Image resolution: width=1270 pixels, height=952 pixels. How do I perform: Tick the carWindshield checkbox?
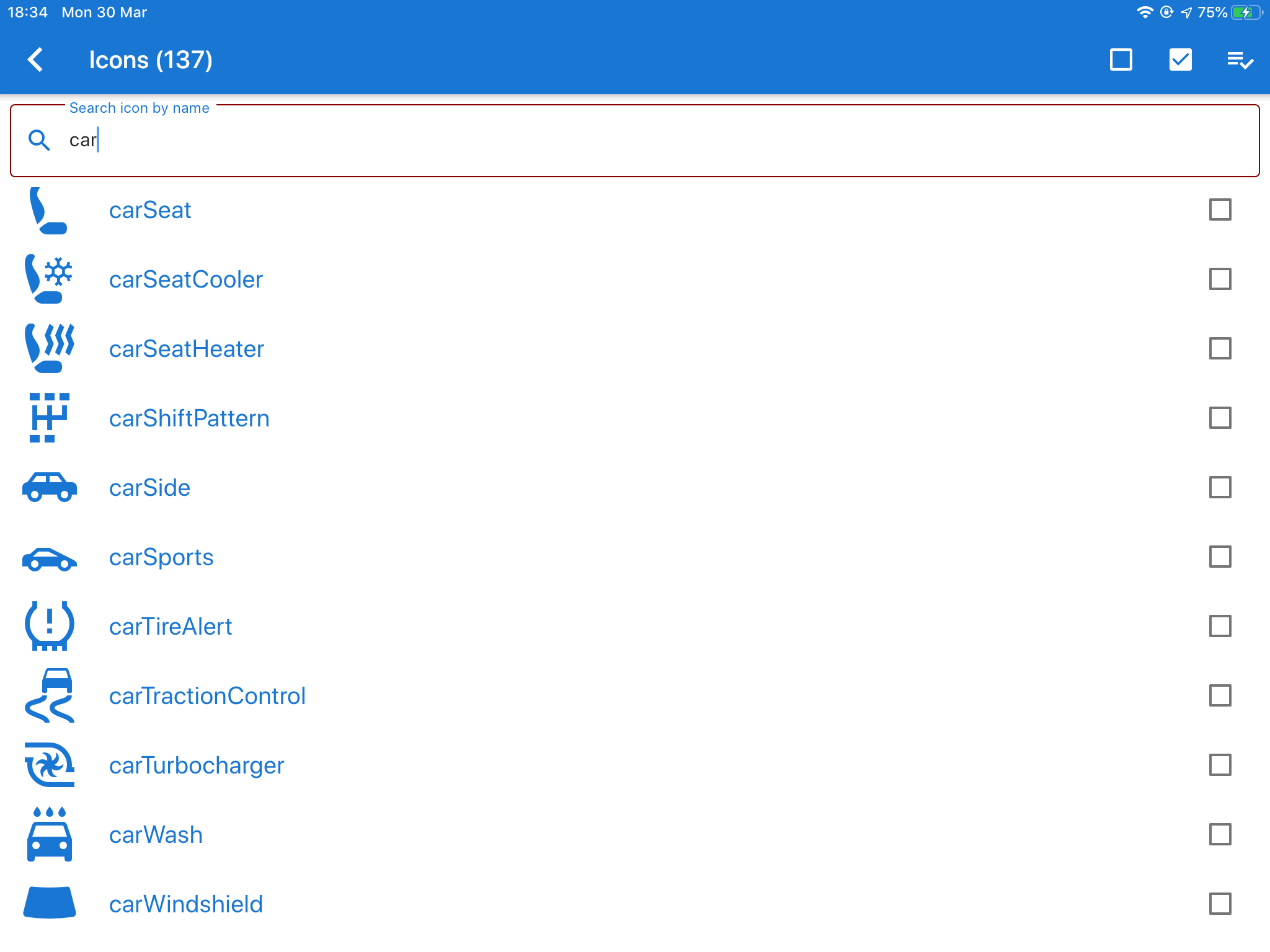[1220, 904]
